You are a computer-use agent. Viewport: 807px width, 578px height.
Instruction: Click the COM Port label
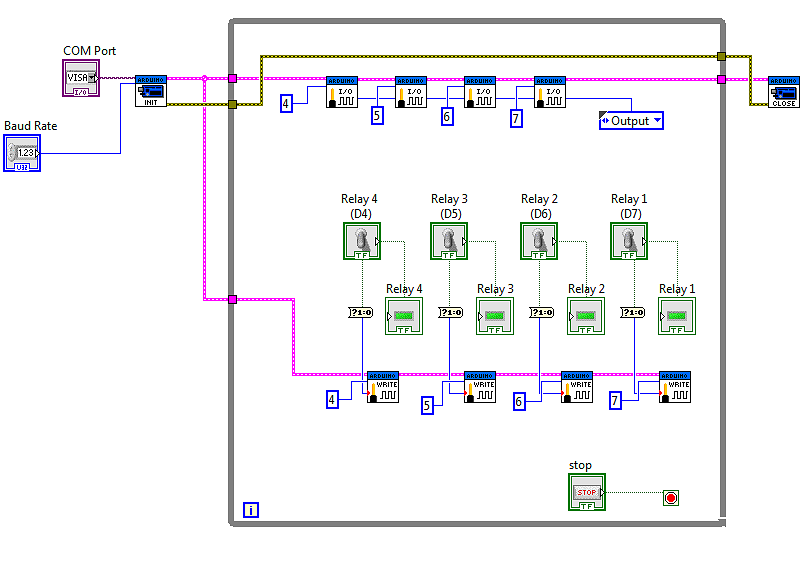(90, 51)
